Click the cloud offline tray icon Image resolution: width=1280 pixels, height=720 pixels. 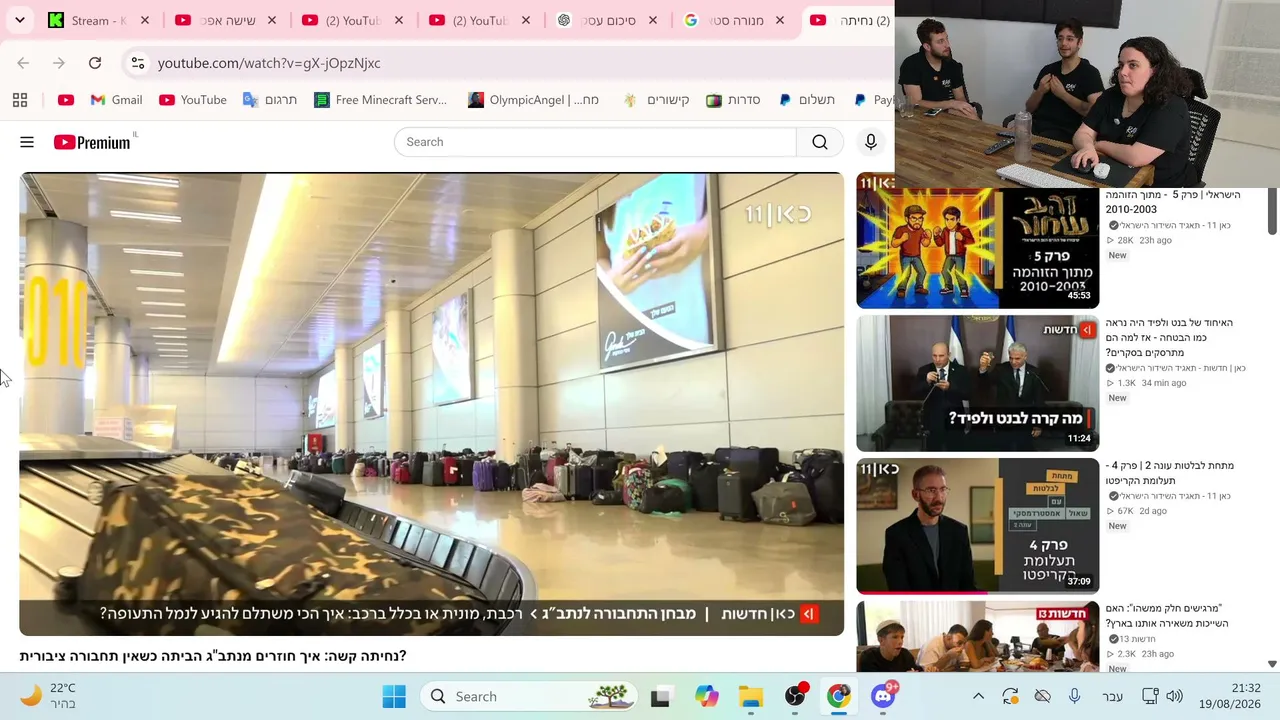1043,697
